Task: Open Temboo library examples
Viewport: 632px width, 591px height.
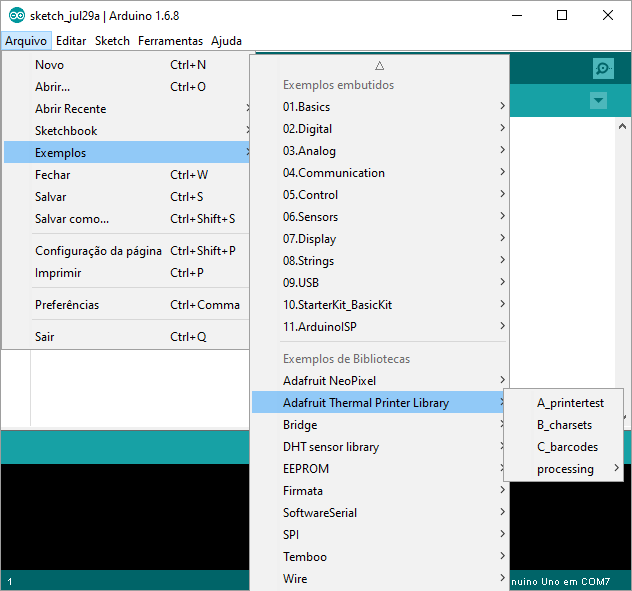Action: pos(380,556)
